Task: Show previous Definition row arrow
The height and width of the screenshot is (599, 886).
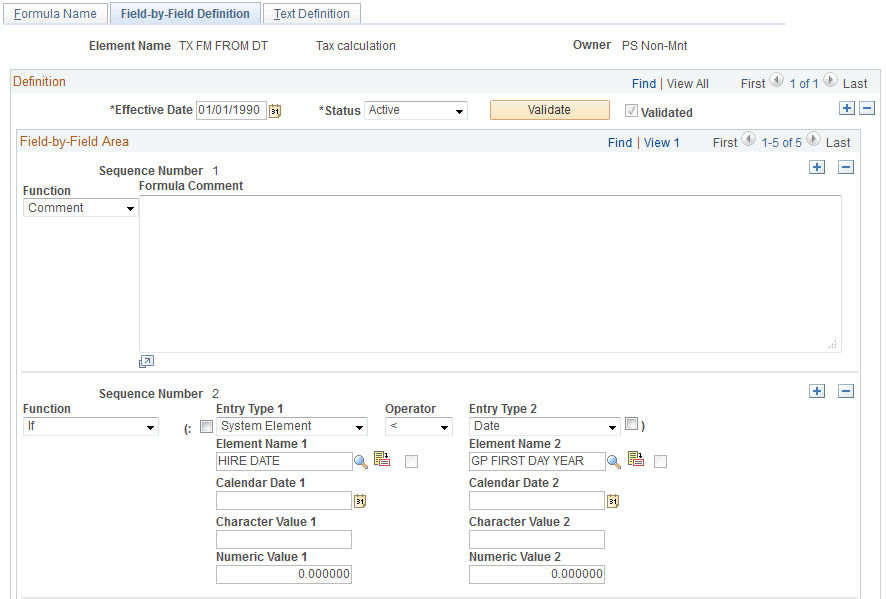Action: point(777,80)
